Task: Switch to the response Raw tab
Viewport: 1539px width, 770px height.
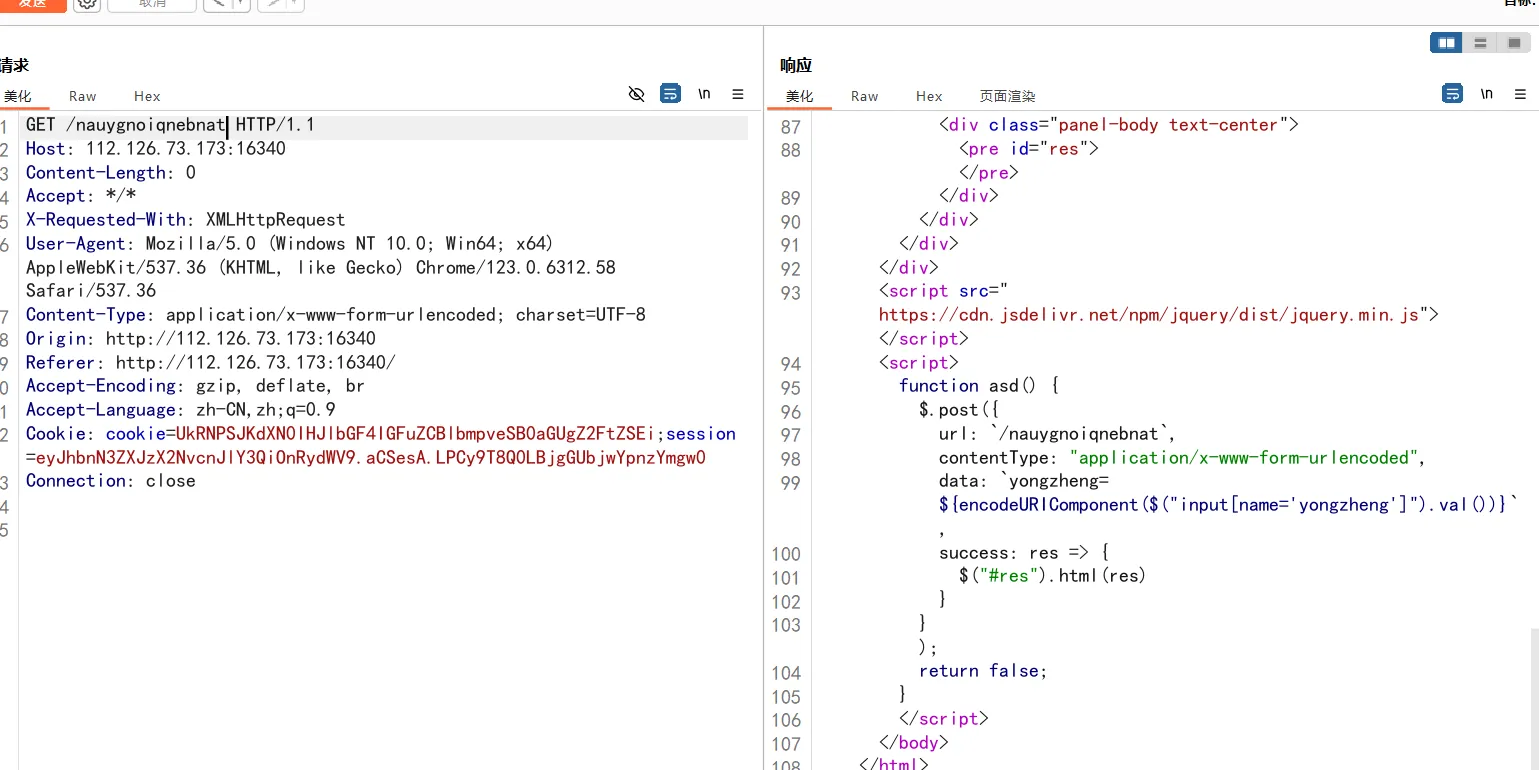Action: 865,96
